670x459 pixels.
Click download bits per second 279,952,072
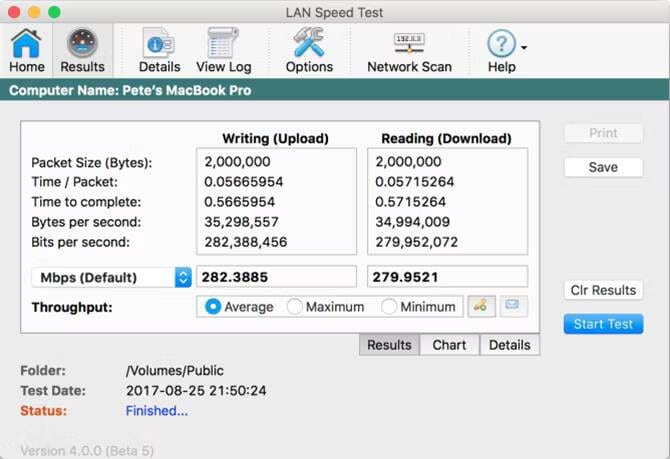(417, 242)
